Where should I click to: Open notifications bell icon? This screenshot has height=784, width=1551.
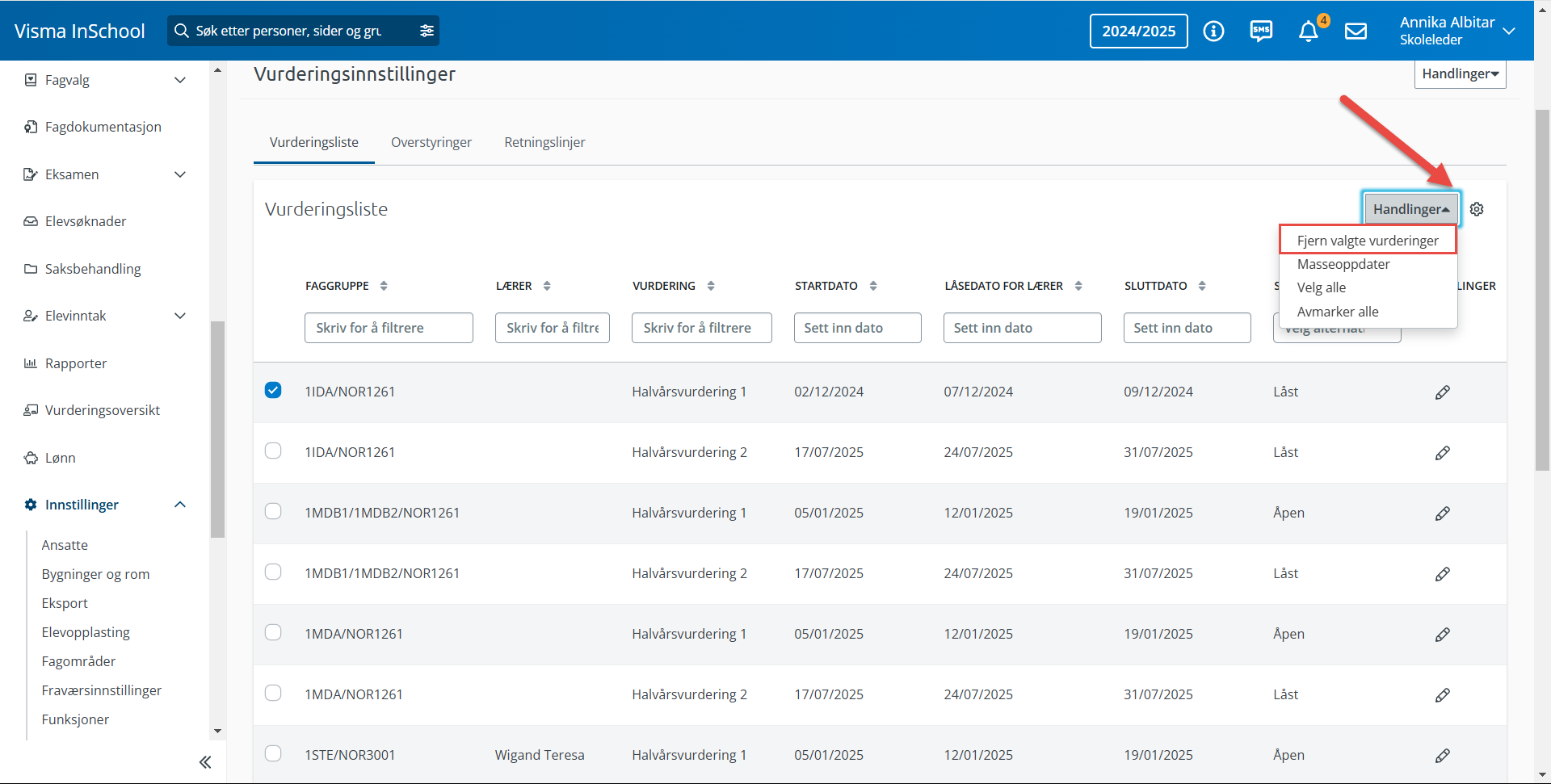pyautogui.click(x=1308, y=31)
